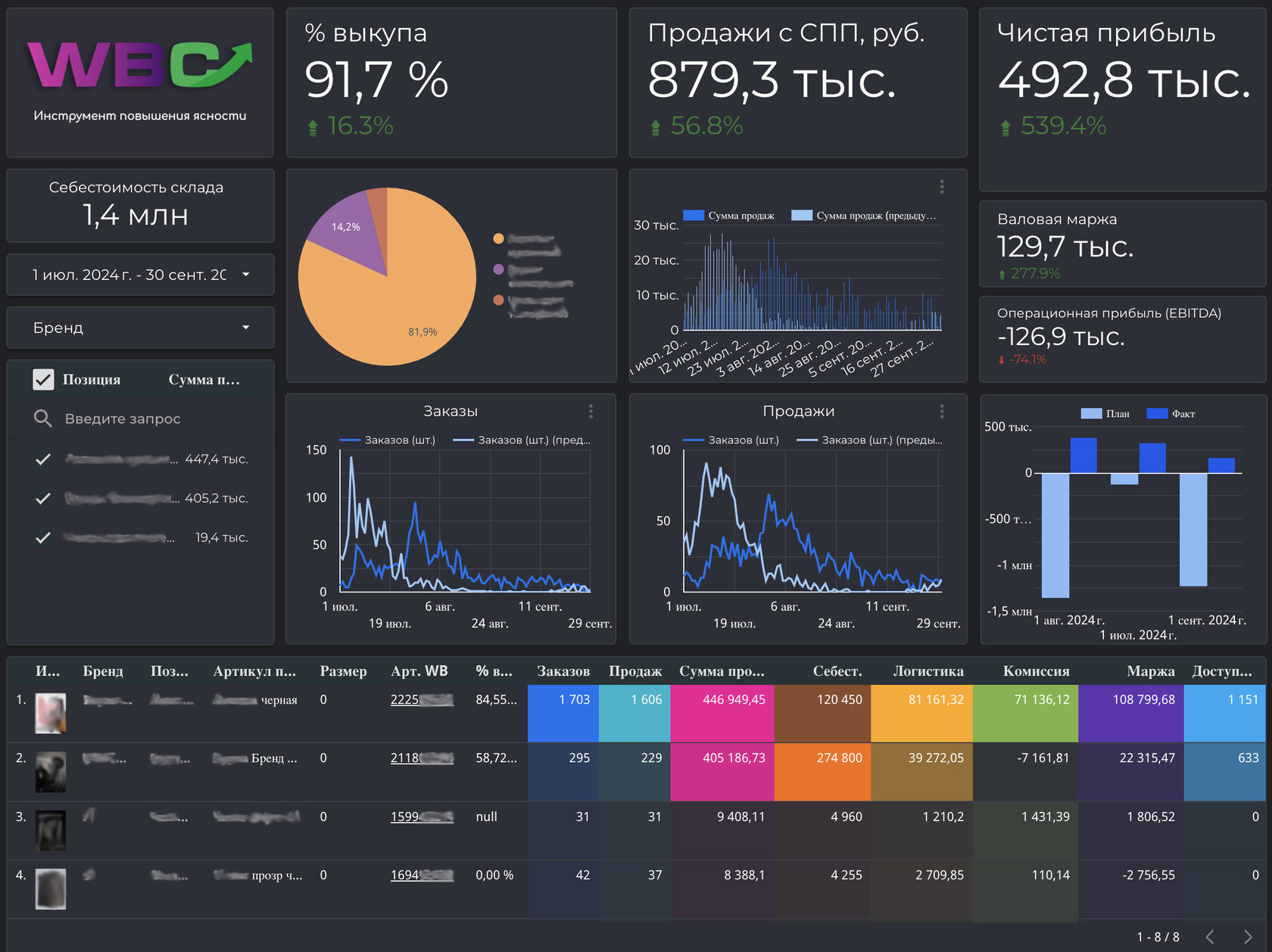Image resolution: width=1272 pixels, height=952 pixels.
Task: Uncheck the 405,2 тыс. position item
Action: 43,499
